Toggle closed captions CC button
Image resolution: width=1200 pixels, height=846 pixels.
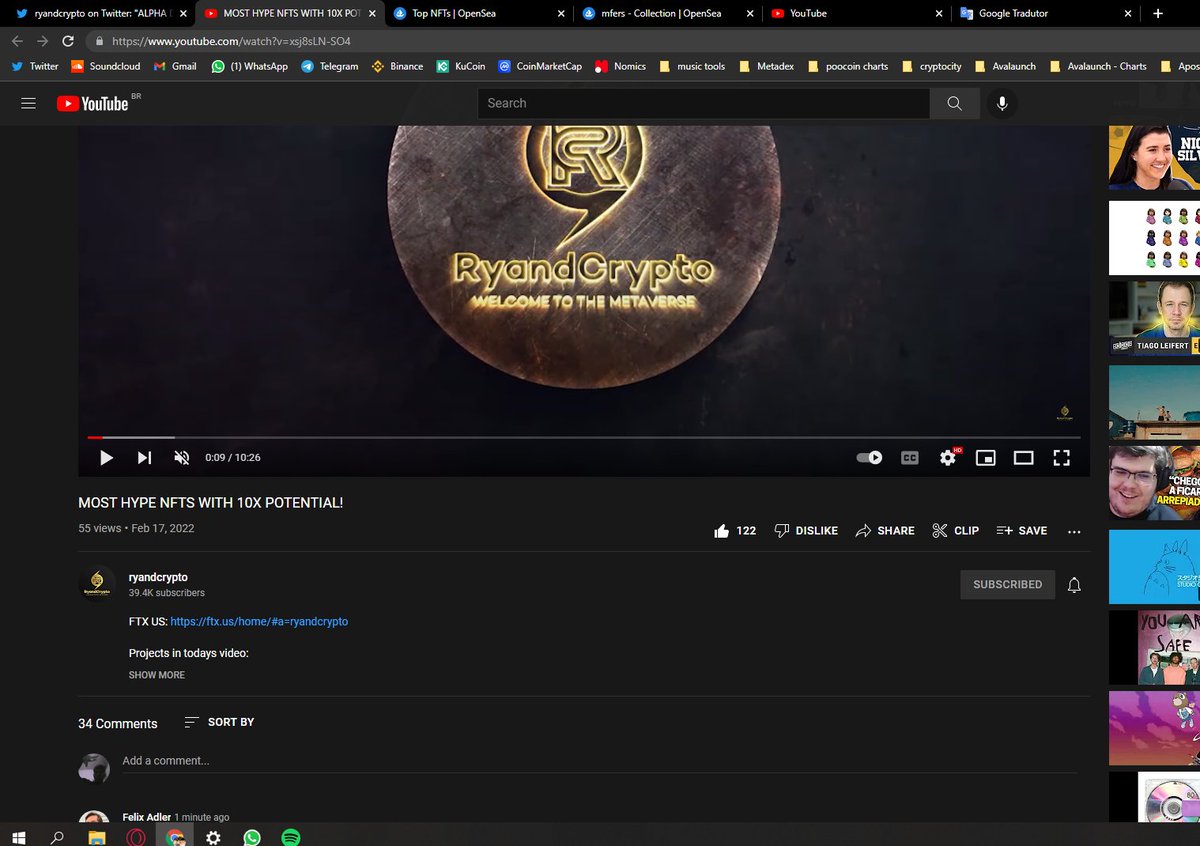909,457
